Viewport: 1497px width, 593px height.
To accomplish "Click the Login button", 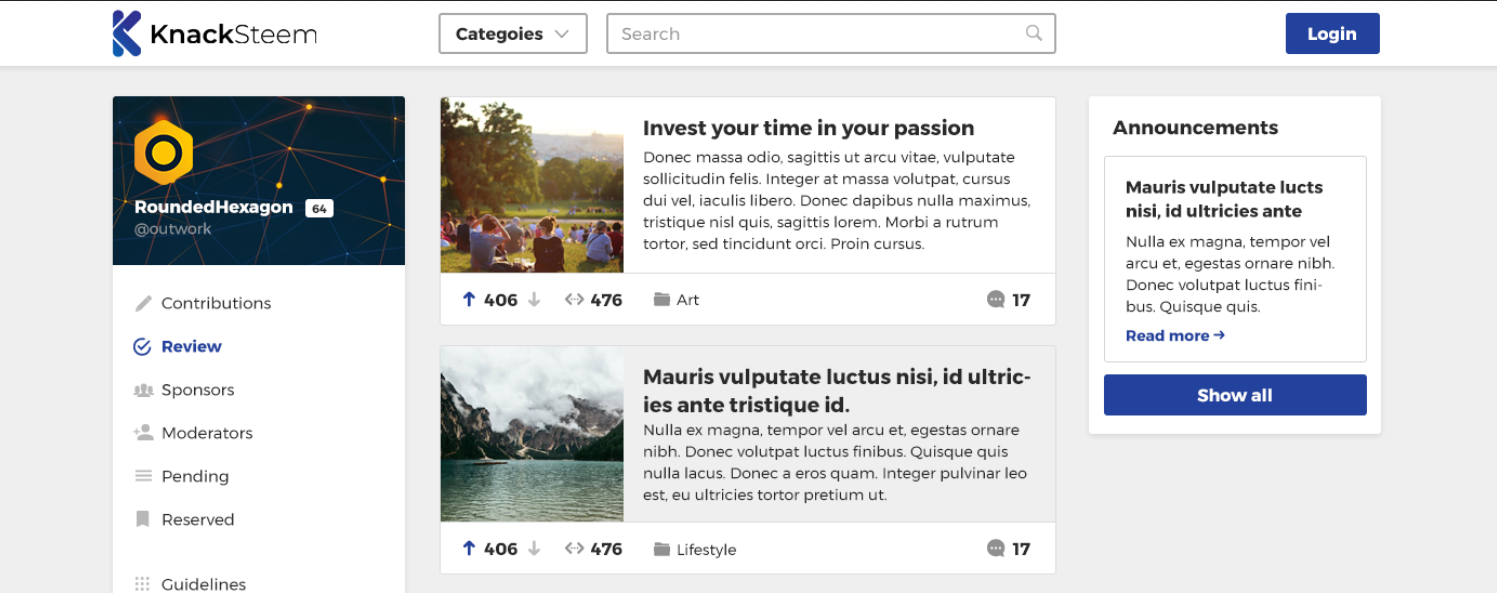I will (1332, 34).
